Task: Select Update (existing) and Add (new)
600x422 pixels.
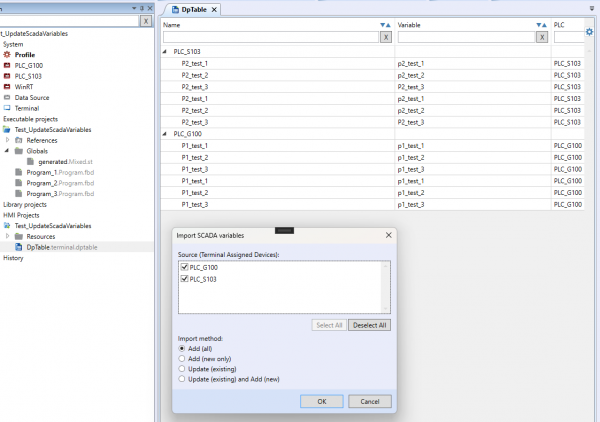Action: click(182, 379)
